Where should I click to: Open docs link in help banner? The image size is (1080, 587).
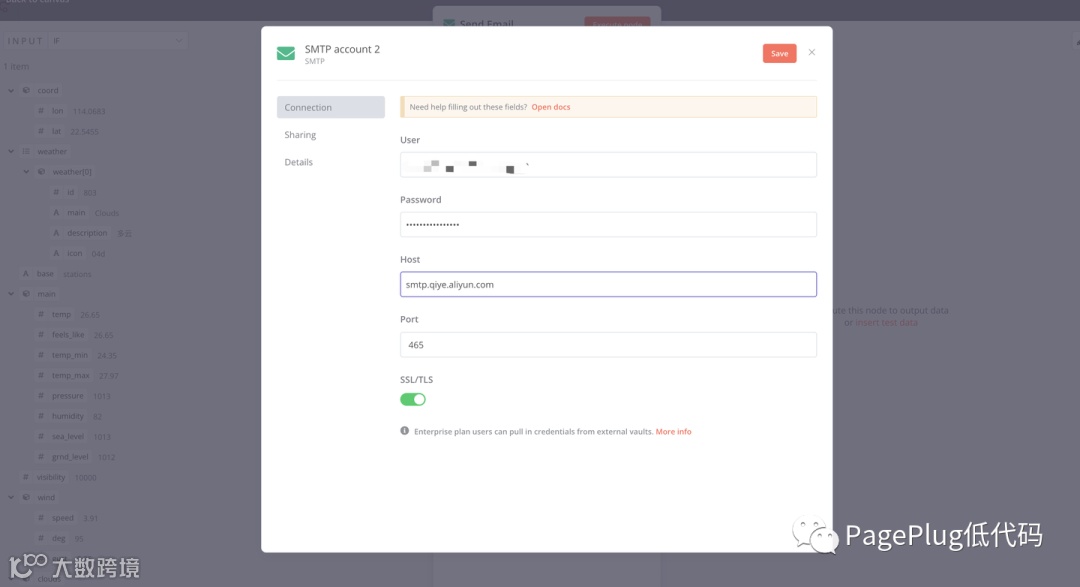point(551,107)
